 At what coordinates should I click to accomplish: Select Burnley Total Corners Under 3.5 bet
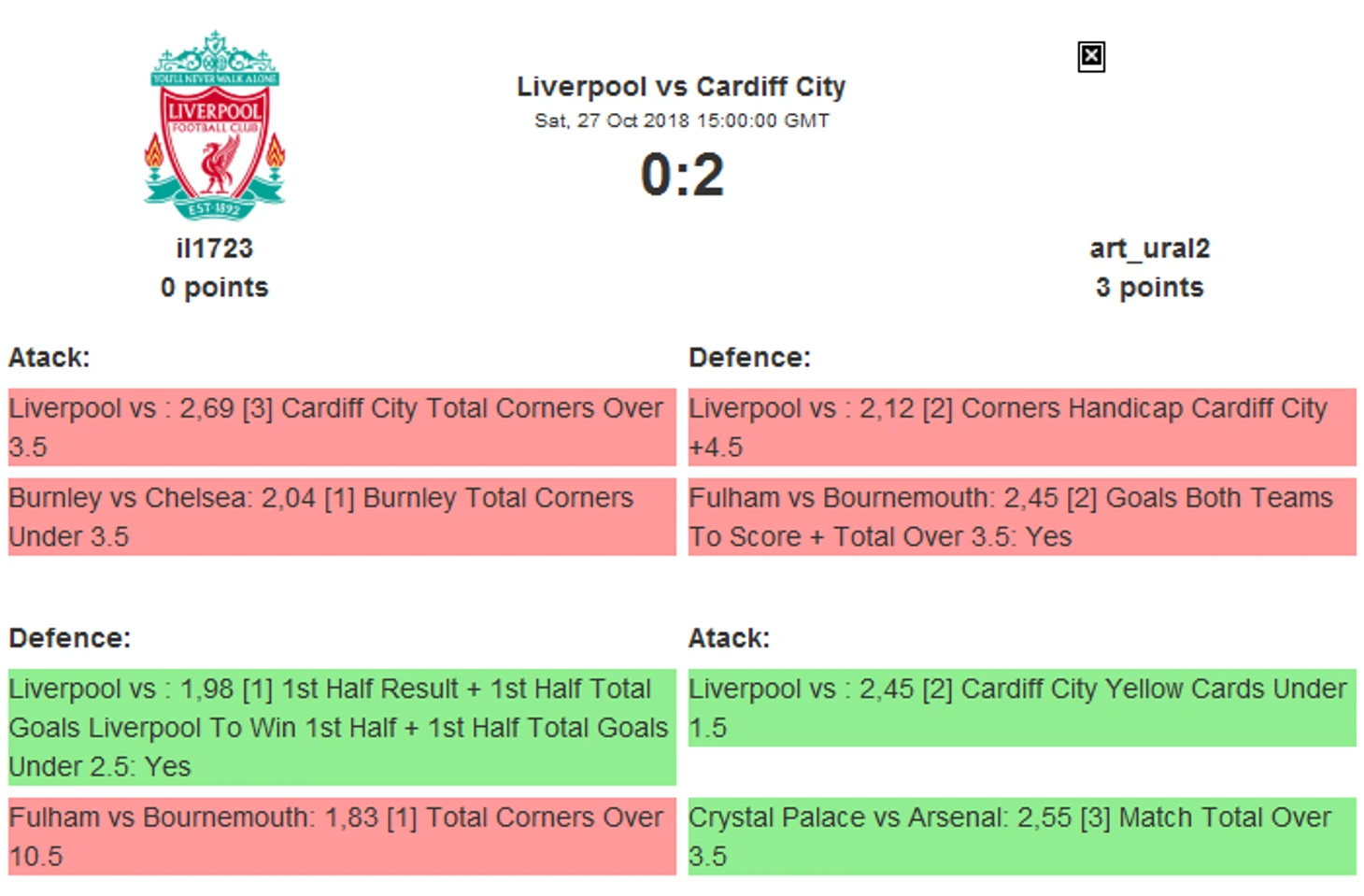pos(342,517)
